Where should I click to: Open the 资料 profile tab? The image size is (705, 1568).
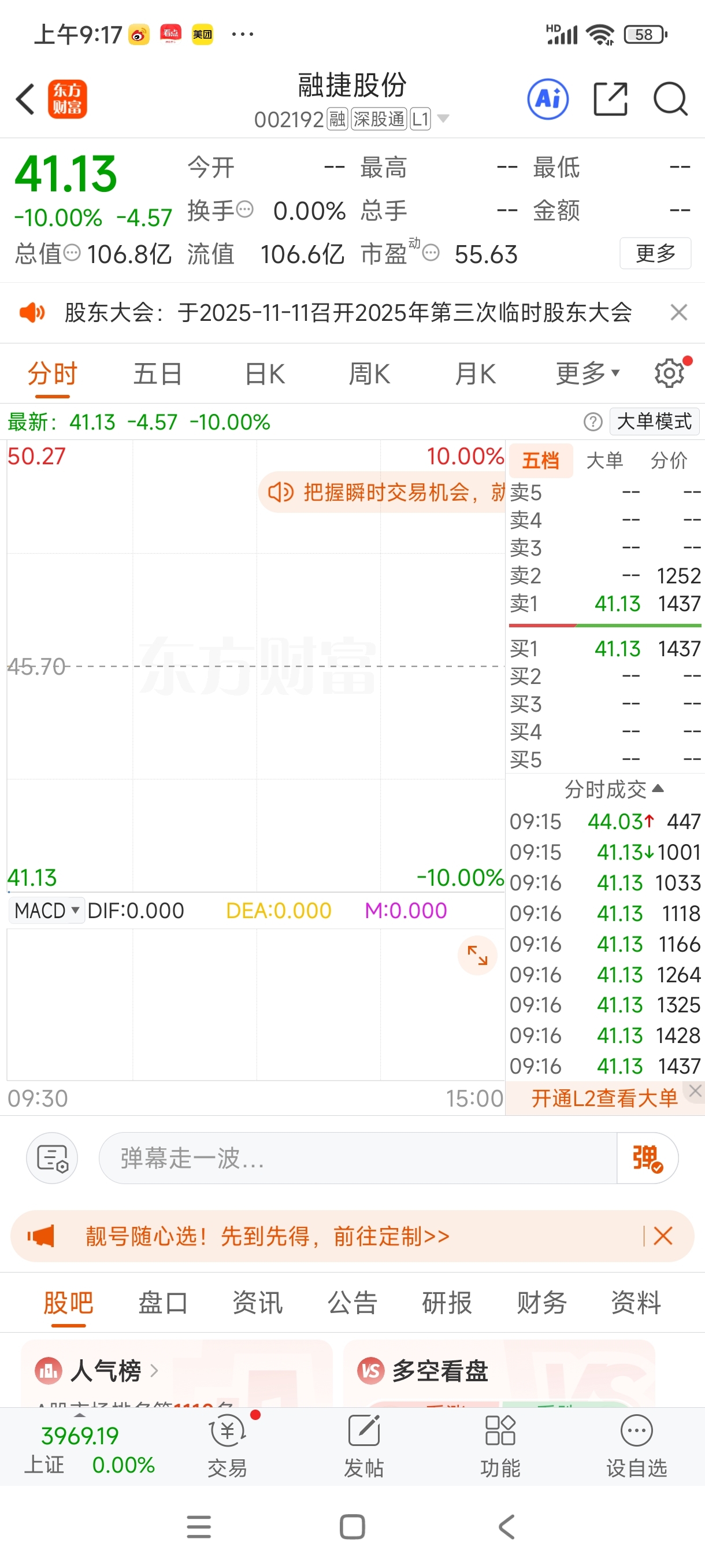[x=636, y=1303]
